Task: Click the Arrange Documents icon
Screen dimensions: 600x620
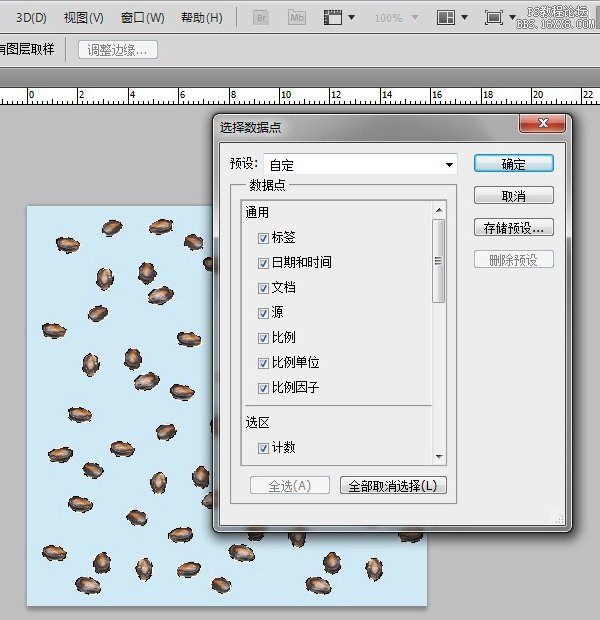Action: pos(446,18)
